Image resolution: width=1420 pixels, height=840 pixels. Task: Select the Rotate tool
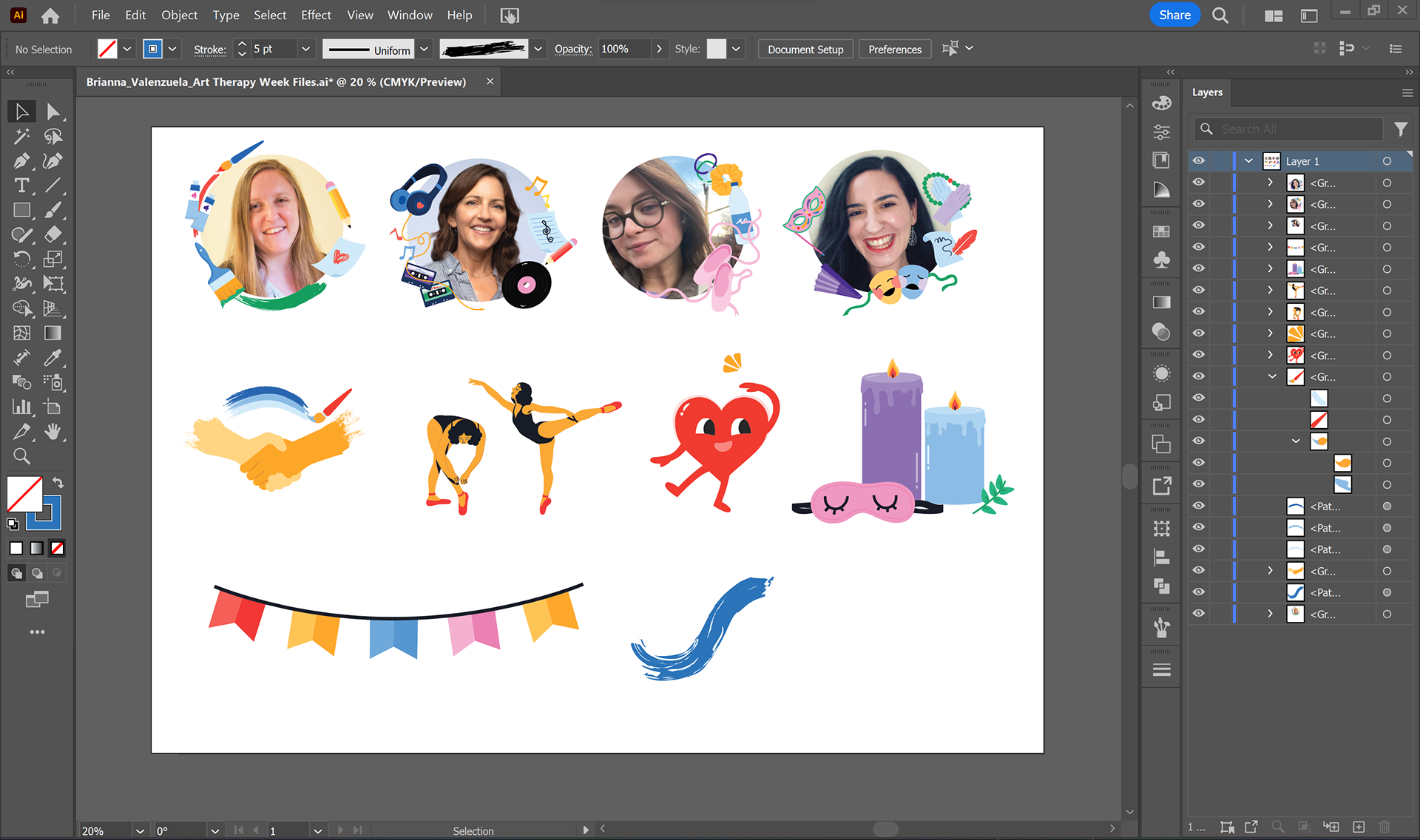[21, 259]
